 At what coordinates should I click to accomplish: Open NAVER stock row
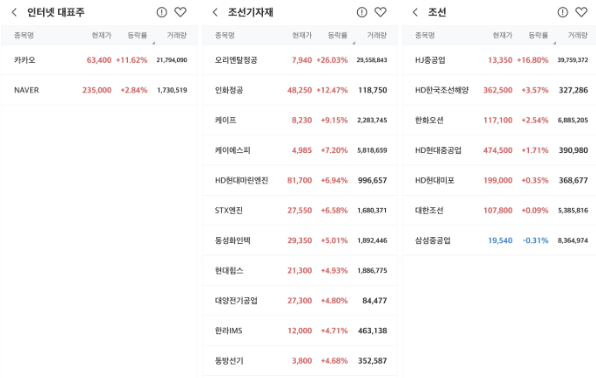99,90
